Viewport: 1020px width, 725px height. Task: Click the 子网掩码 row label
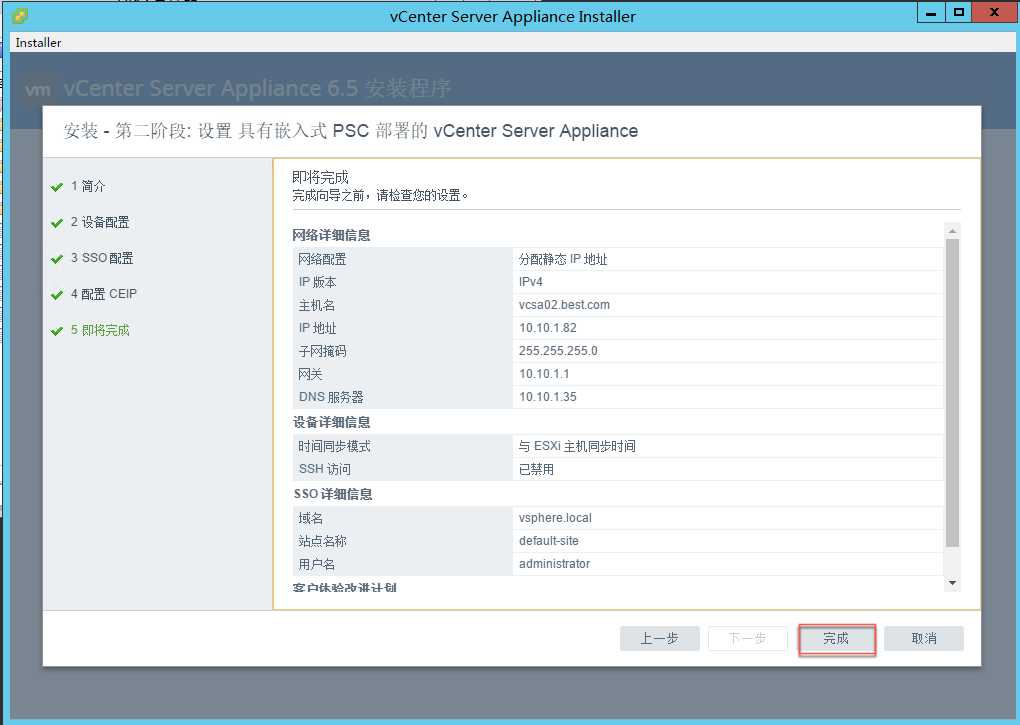click(322, 351)
